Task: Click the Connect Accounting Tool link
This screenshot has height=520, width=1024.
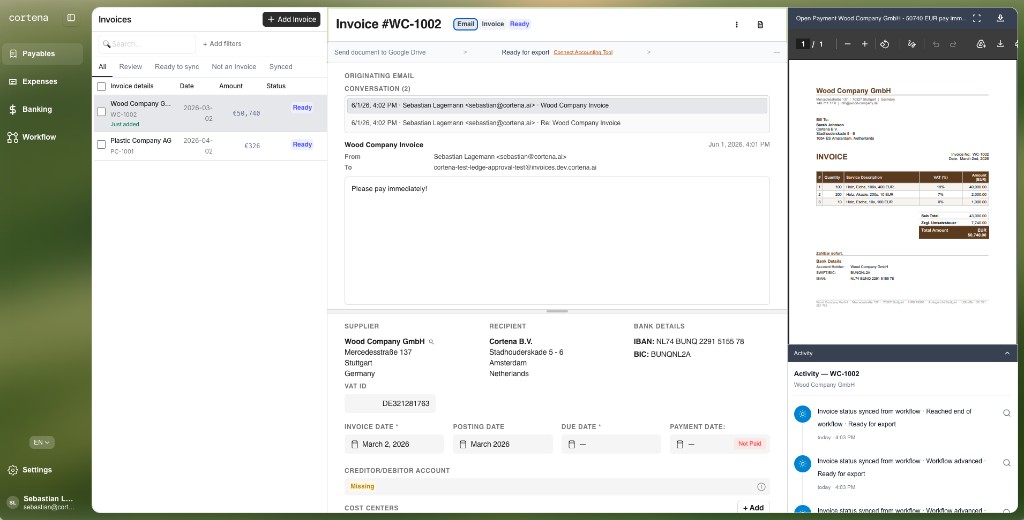Action: coord(583,52)
